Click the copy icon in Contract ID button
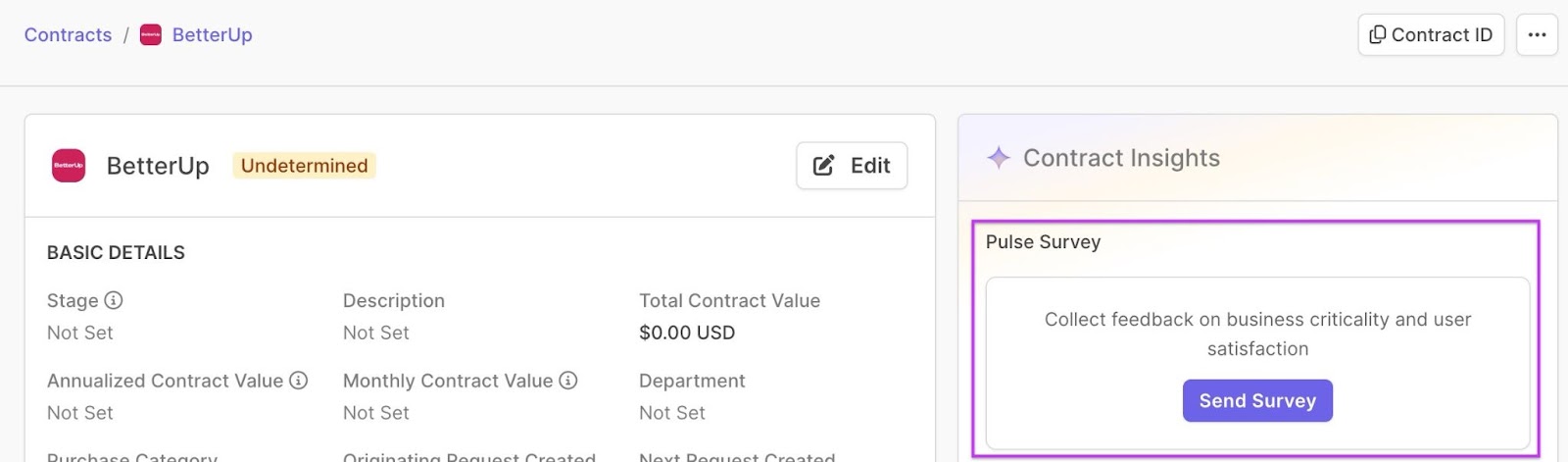This screenshot has height=462, width=1568. tap(1377, 35)
